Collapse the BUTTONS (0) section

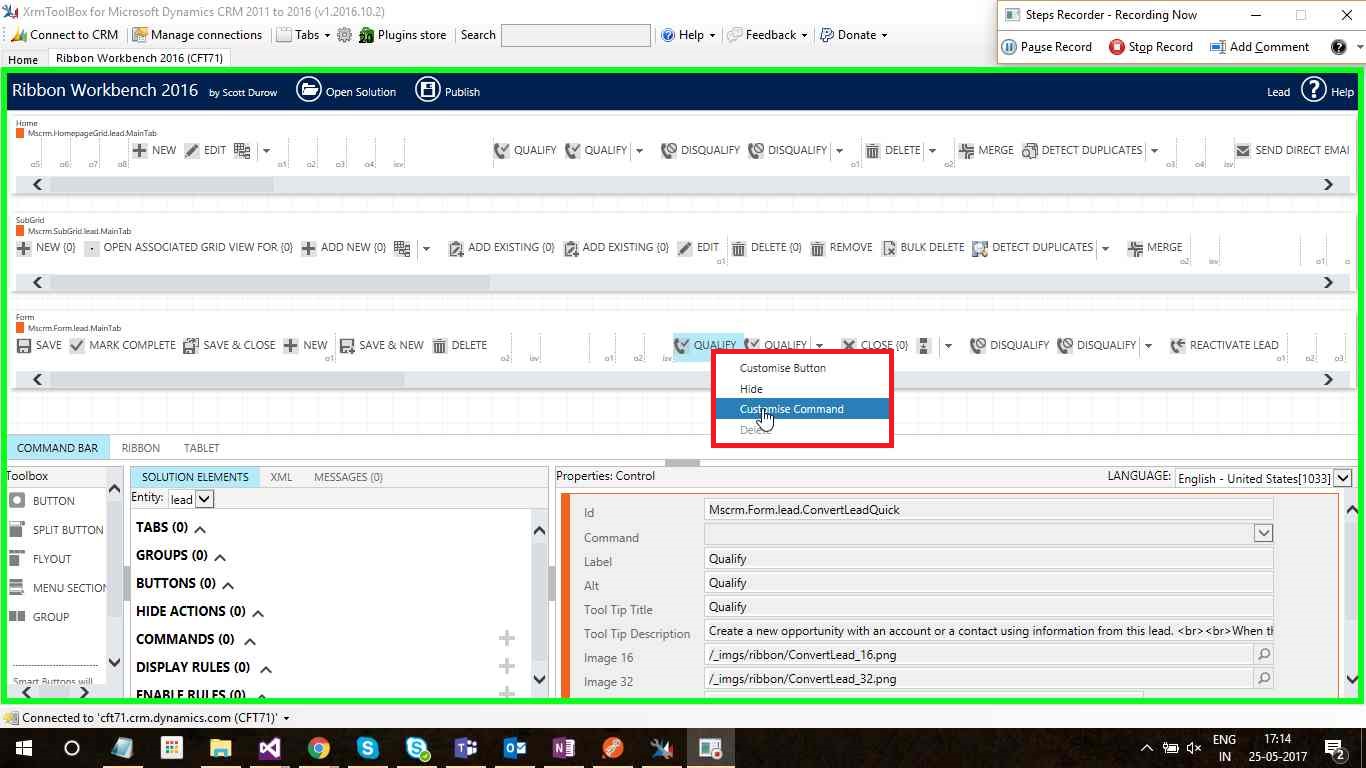[228, 585]
